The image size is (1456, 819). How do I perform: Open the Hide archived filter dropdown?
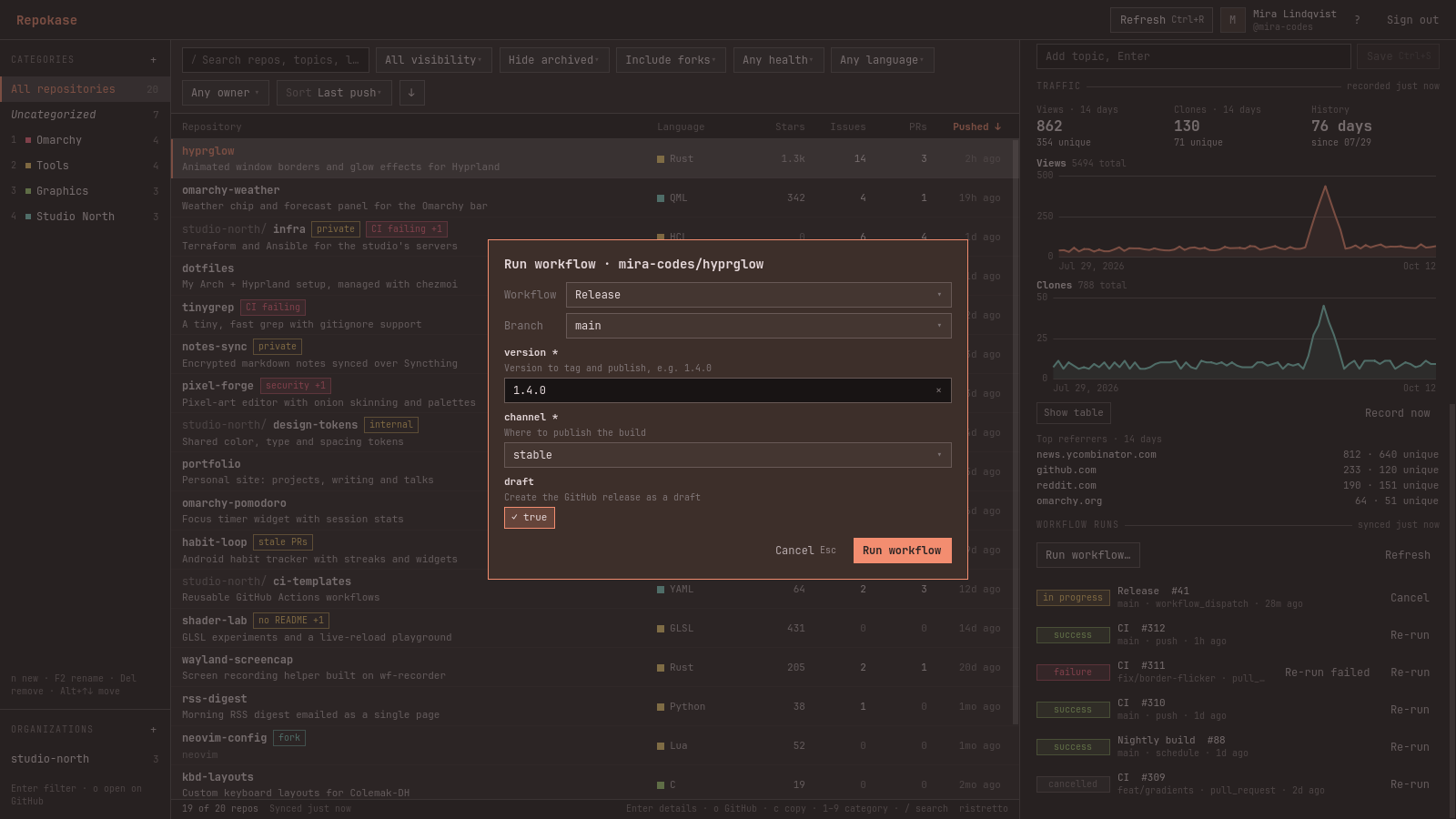[x=554, y=60]
